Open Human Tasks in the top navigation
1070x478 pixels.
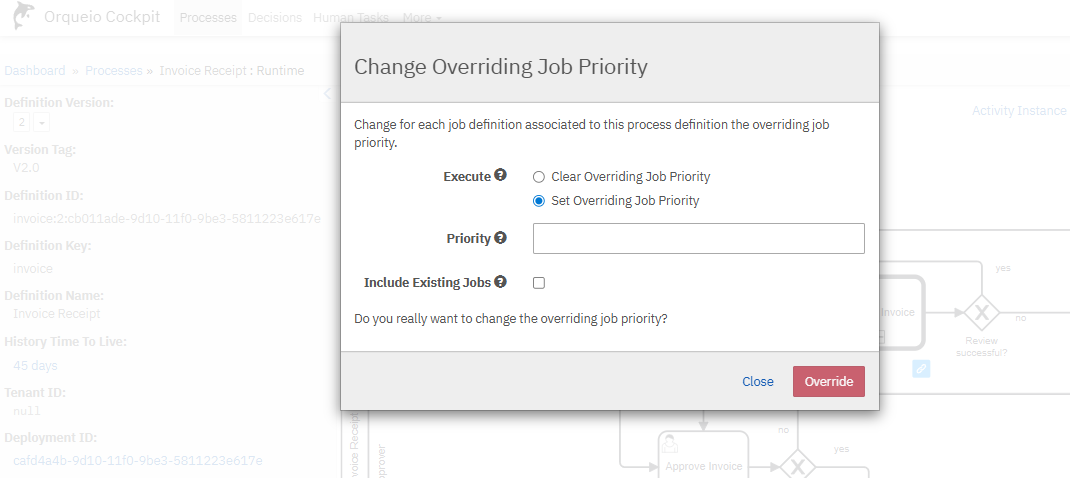point(352,18)
